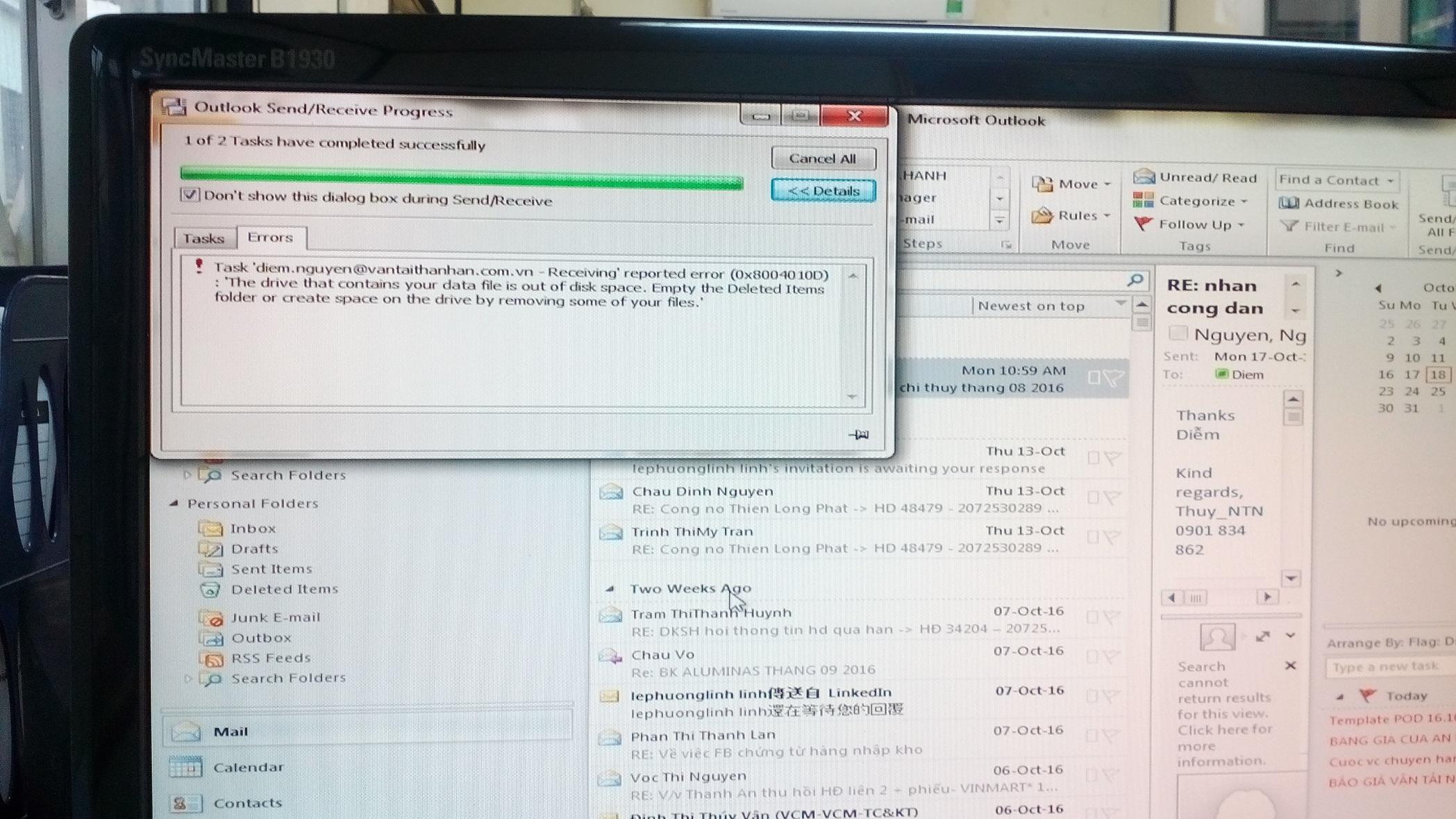Toggle category box on Tram ThiThanh Huynh email
This screenshot has width=1456, height=819.
pos(1093,617)
